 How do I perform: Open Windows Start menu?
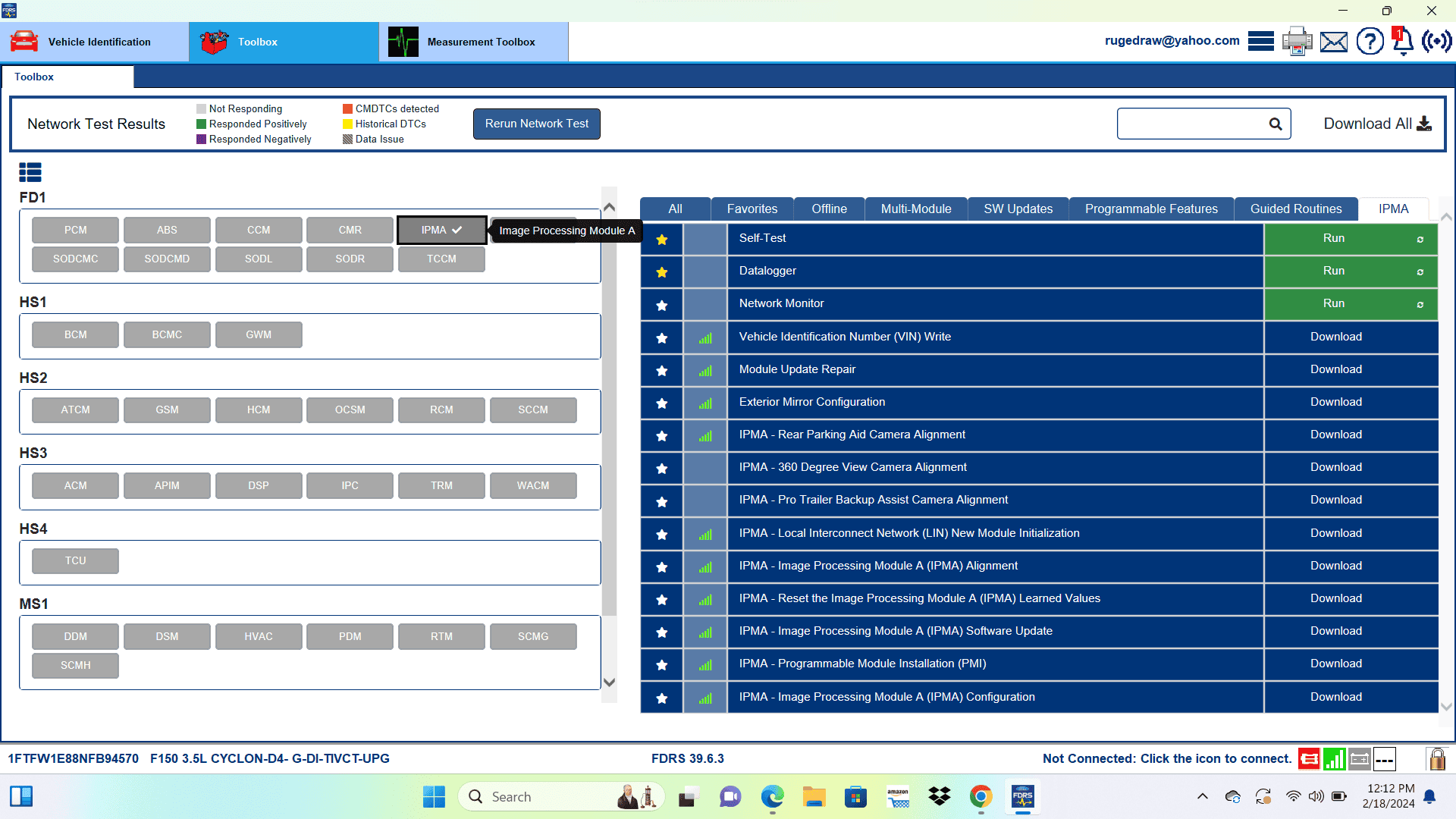(x=434, y=796)
